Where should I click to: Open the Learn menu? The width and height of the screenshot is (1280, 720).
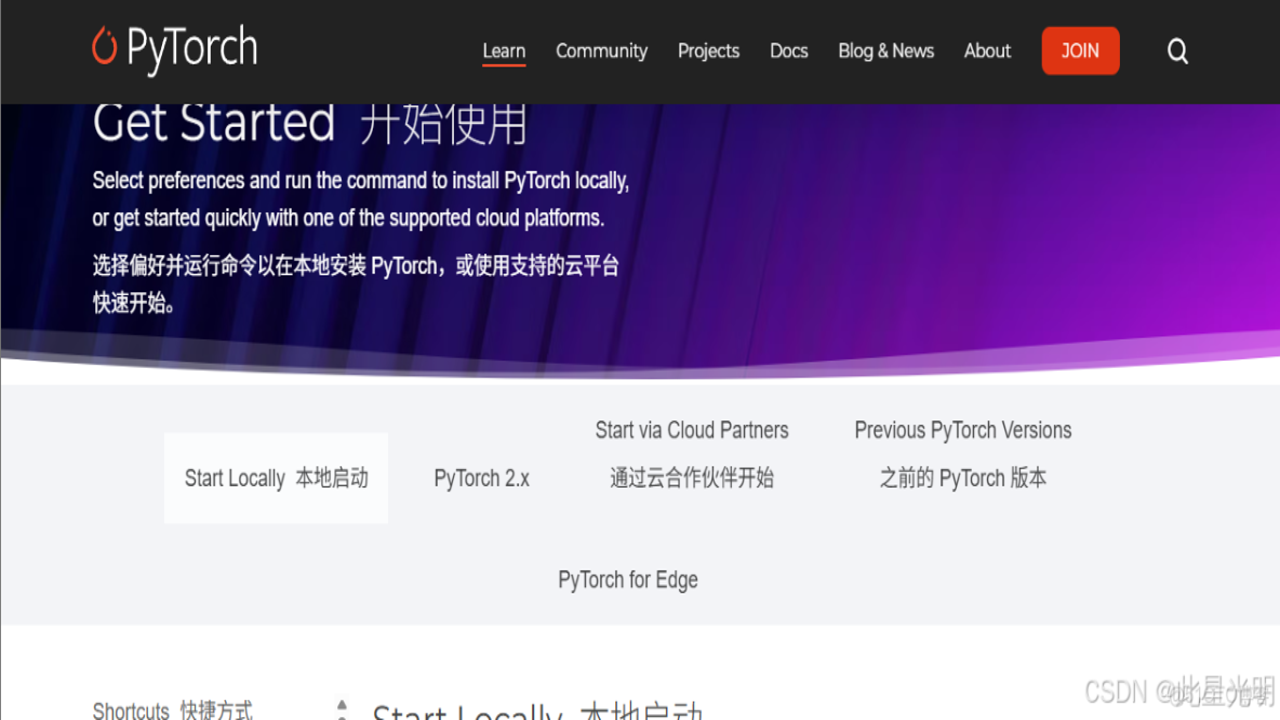[504, 51]
